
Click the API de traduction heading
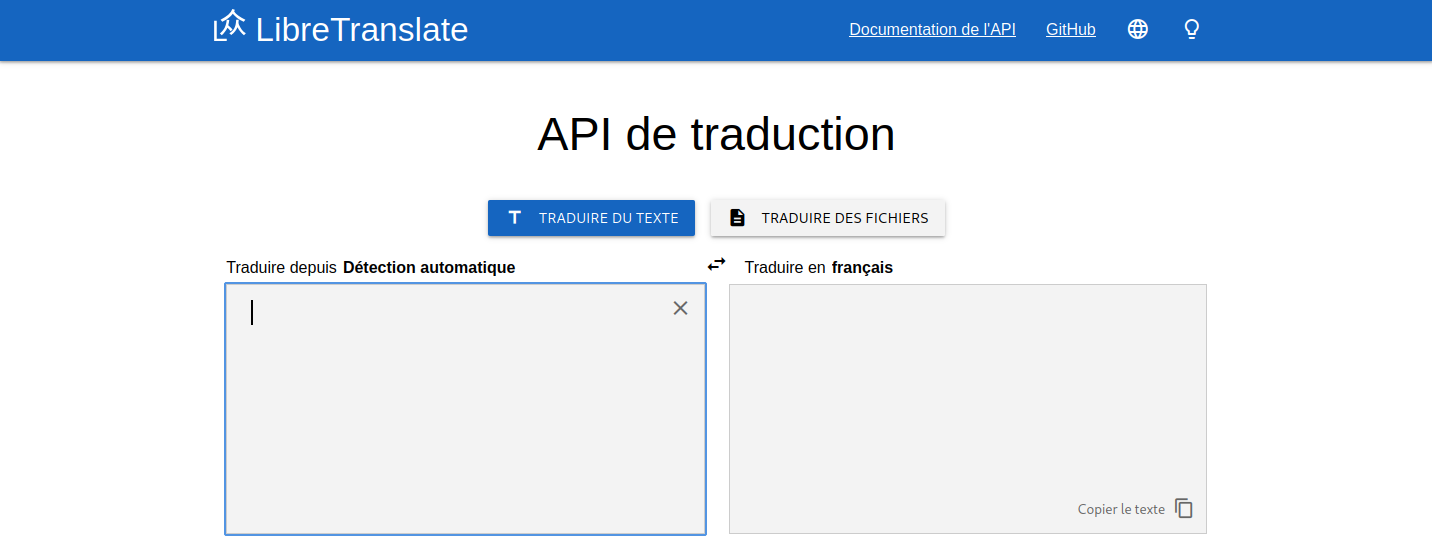[x=716, y=134]
